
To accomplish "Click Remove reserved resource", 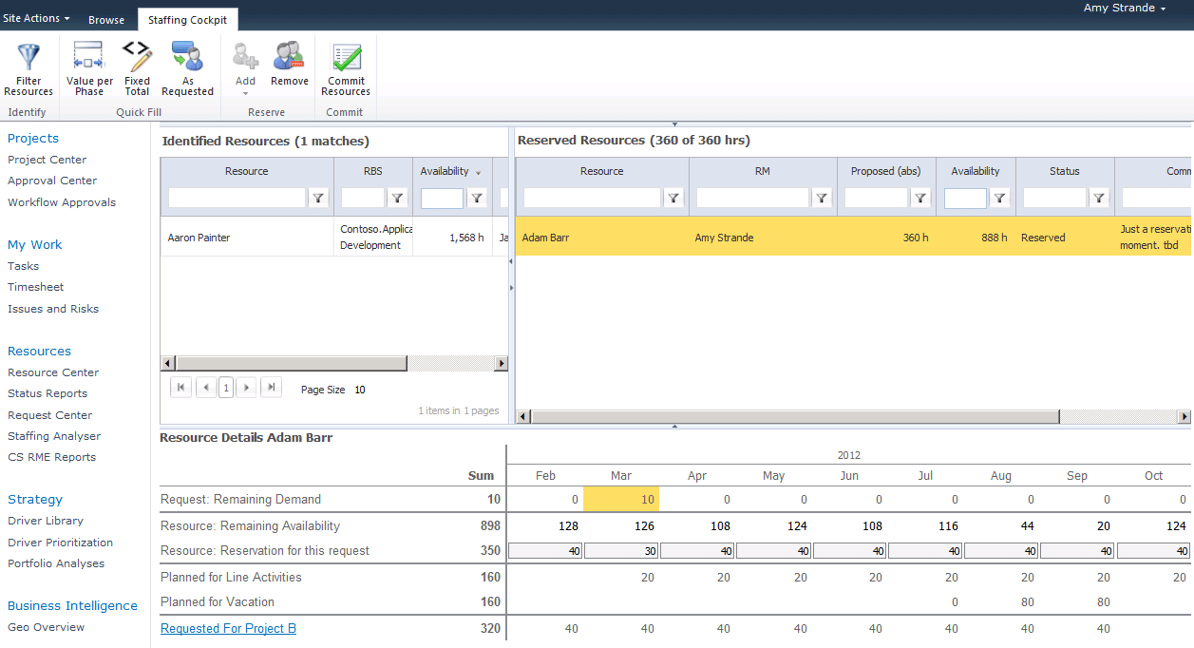I will (x=289, y=64).
